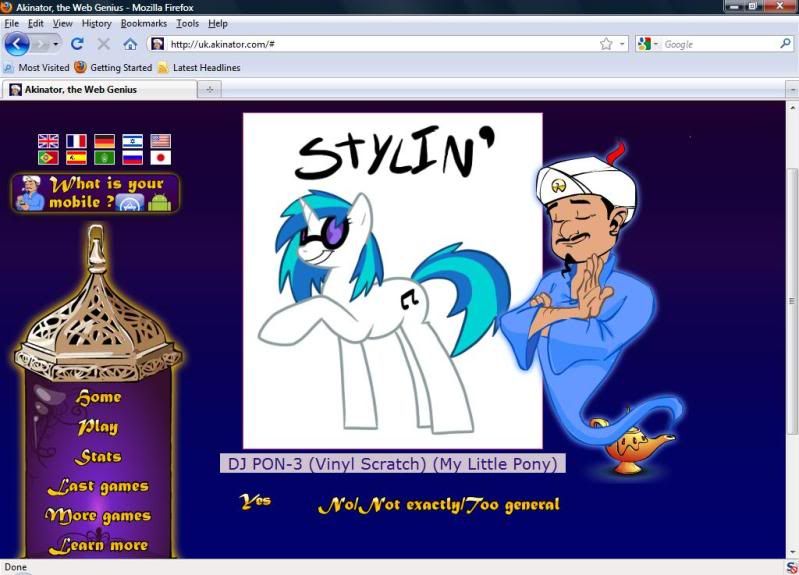Viewport: 799px width, 575px height.
Task: Open a new tab with the plus button
Action: [209, 90]
